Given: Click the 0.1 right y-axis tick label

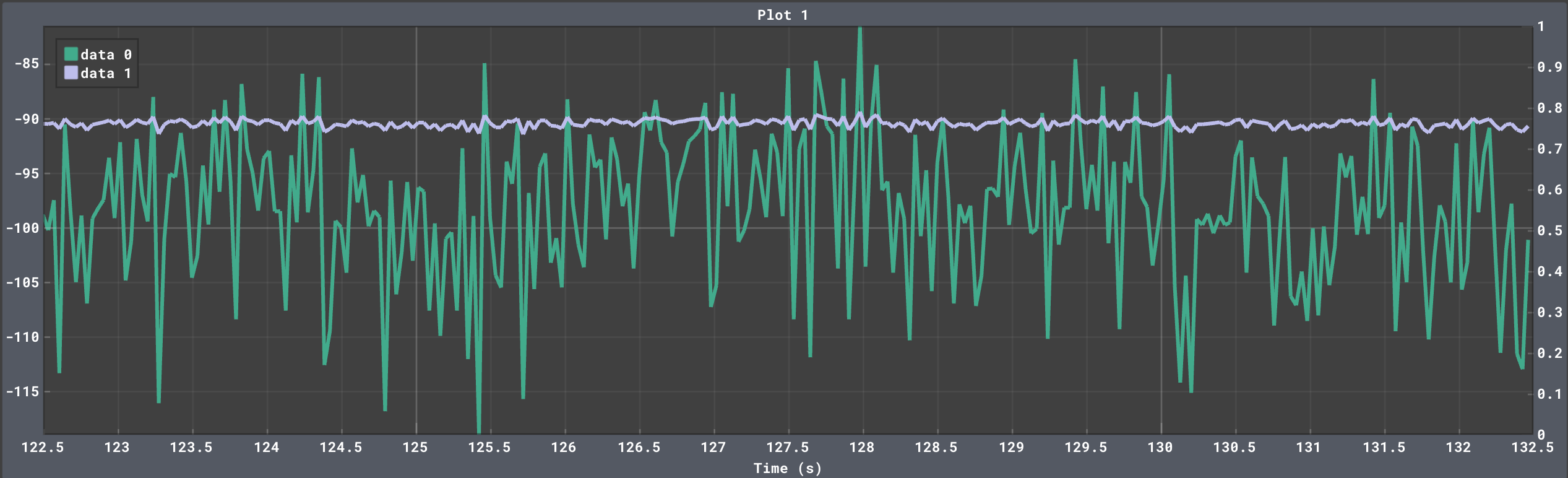Looking at the screenshot, I should coord(1549,394).
